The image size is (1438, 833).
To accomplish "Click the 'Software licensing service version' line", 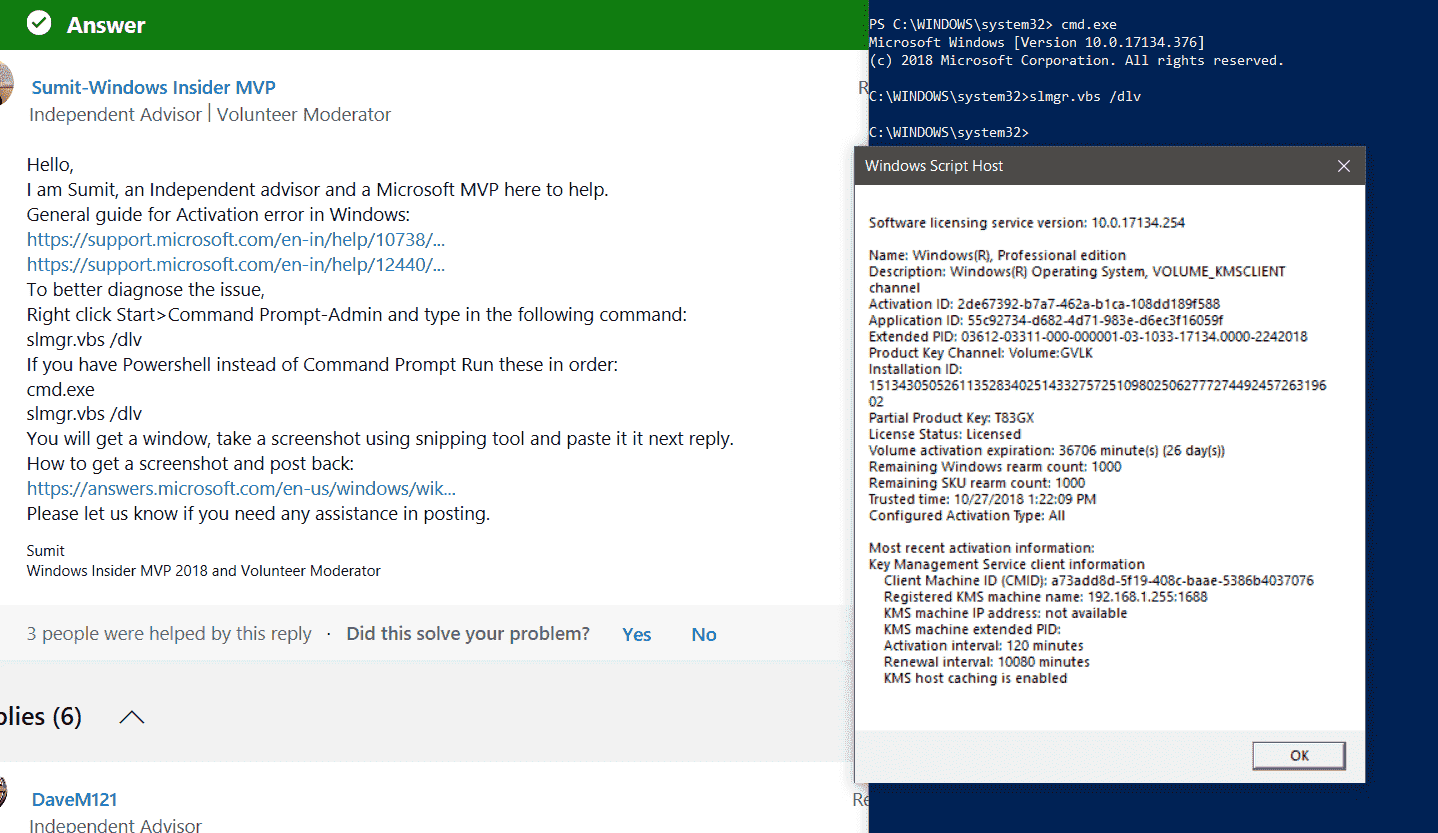I will (x=1027, y=223).
